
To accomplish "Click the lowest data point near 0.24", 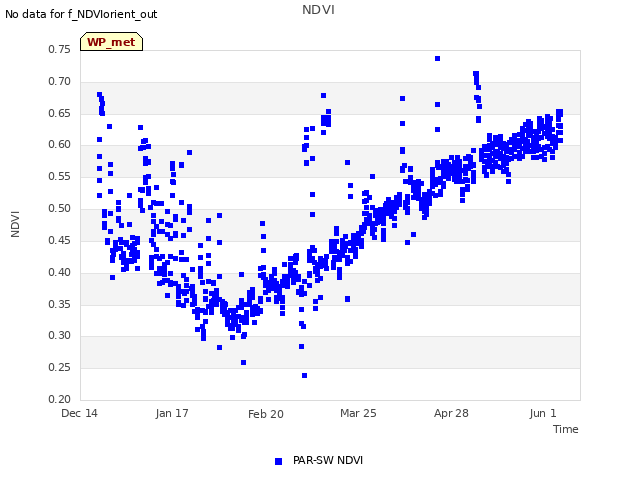I will tap(304, 376).
